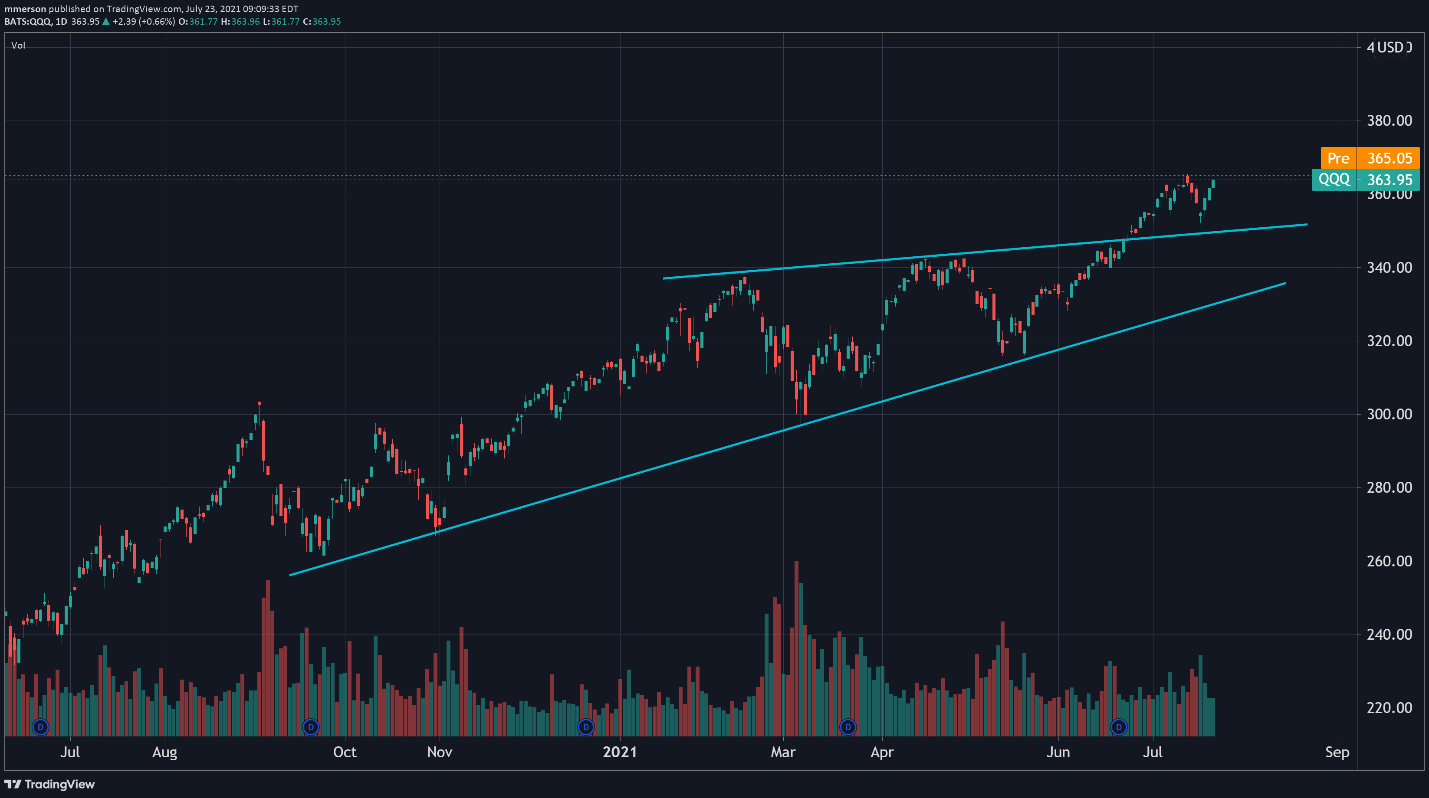Click the TradingView logo in the bottom corner
Screen dimensions: 1429x798
click(50, 784)
